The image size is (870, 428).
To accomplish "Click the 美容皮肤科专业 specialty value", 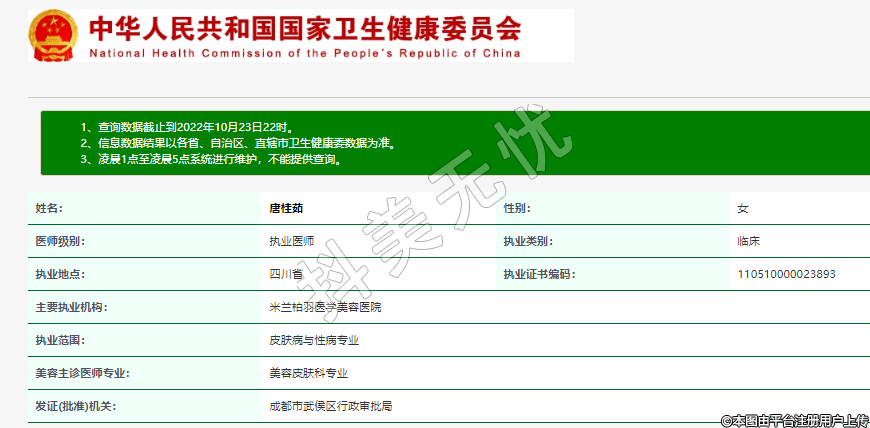I will click(309, 373).
